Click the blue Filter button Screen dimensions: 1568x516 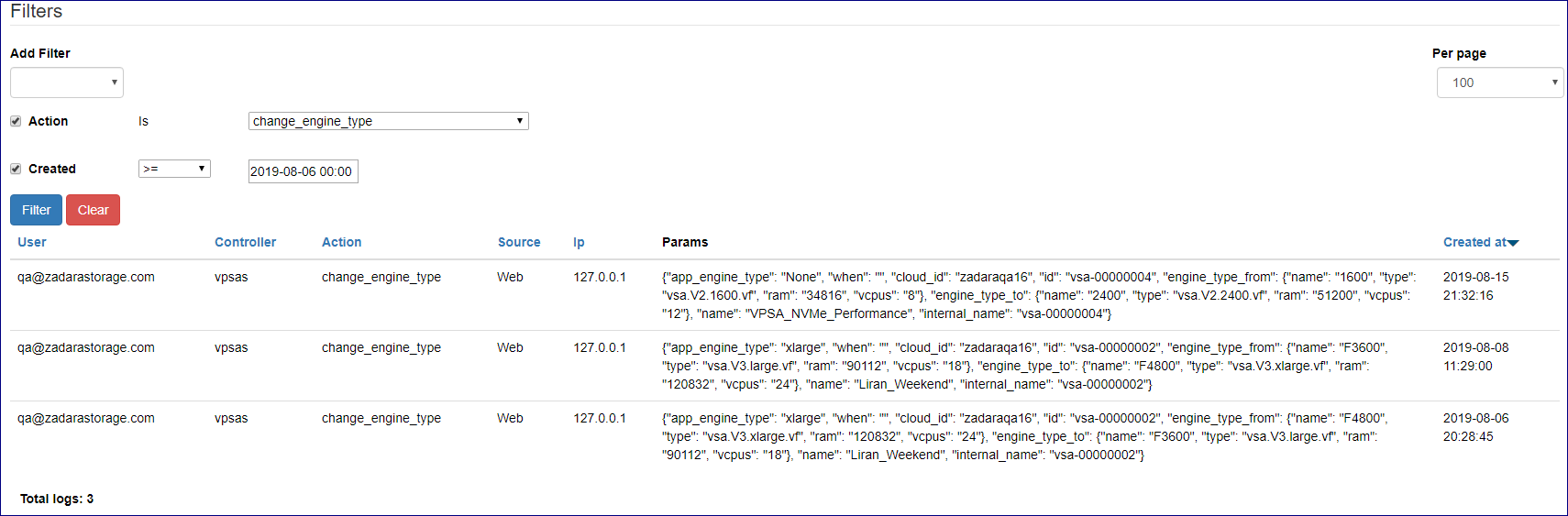point(37,210)
